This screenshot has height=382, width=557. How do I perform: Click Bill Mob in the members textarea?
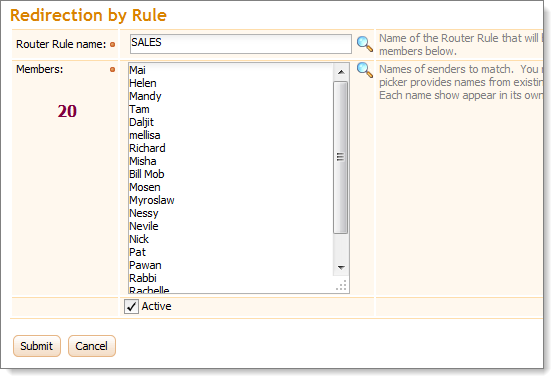pos(147,174)
